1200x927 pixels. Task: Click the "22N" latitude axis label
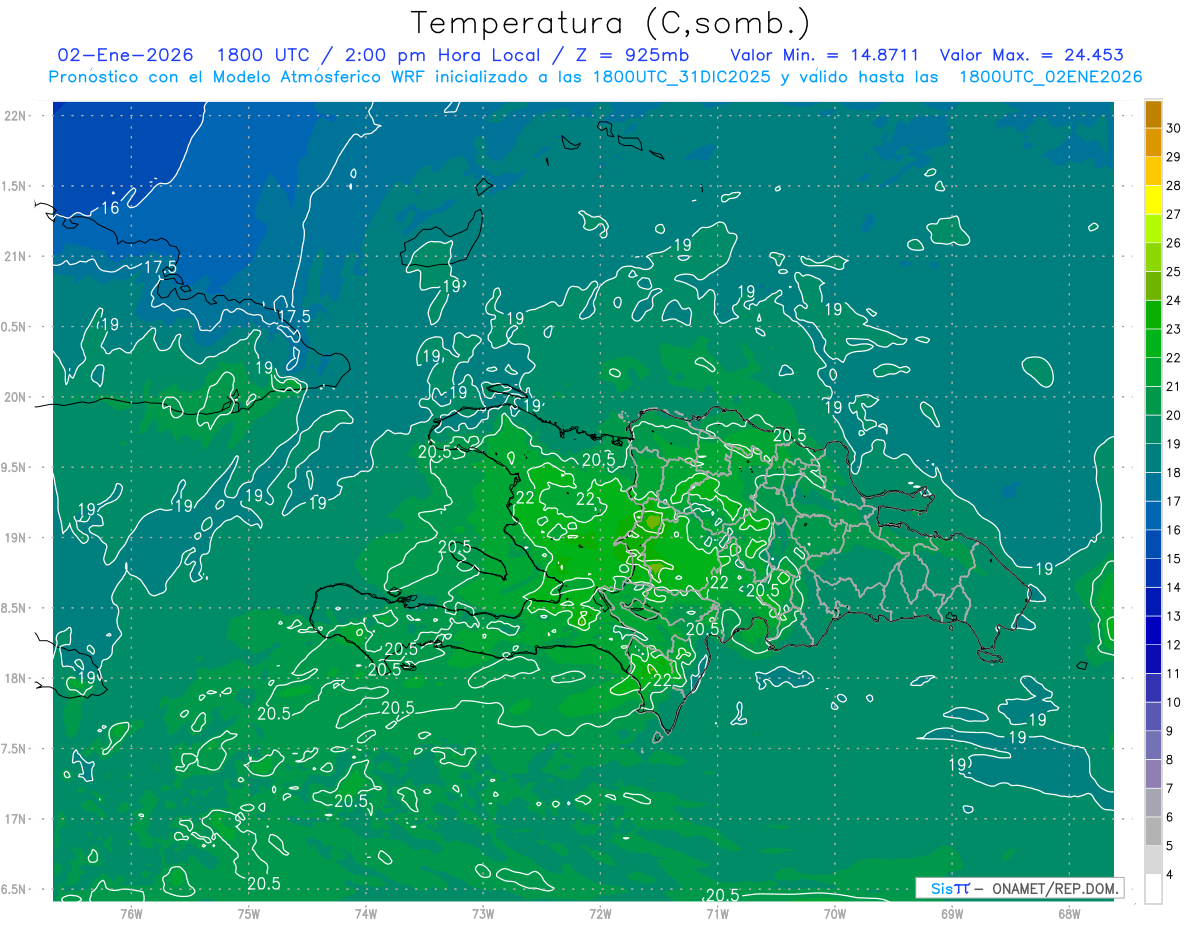(15, 116)
